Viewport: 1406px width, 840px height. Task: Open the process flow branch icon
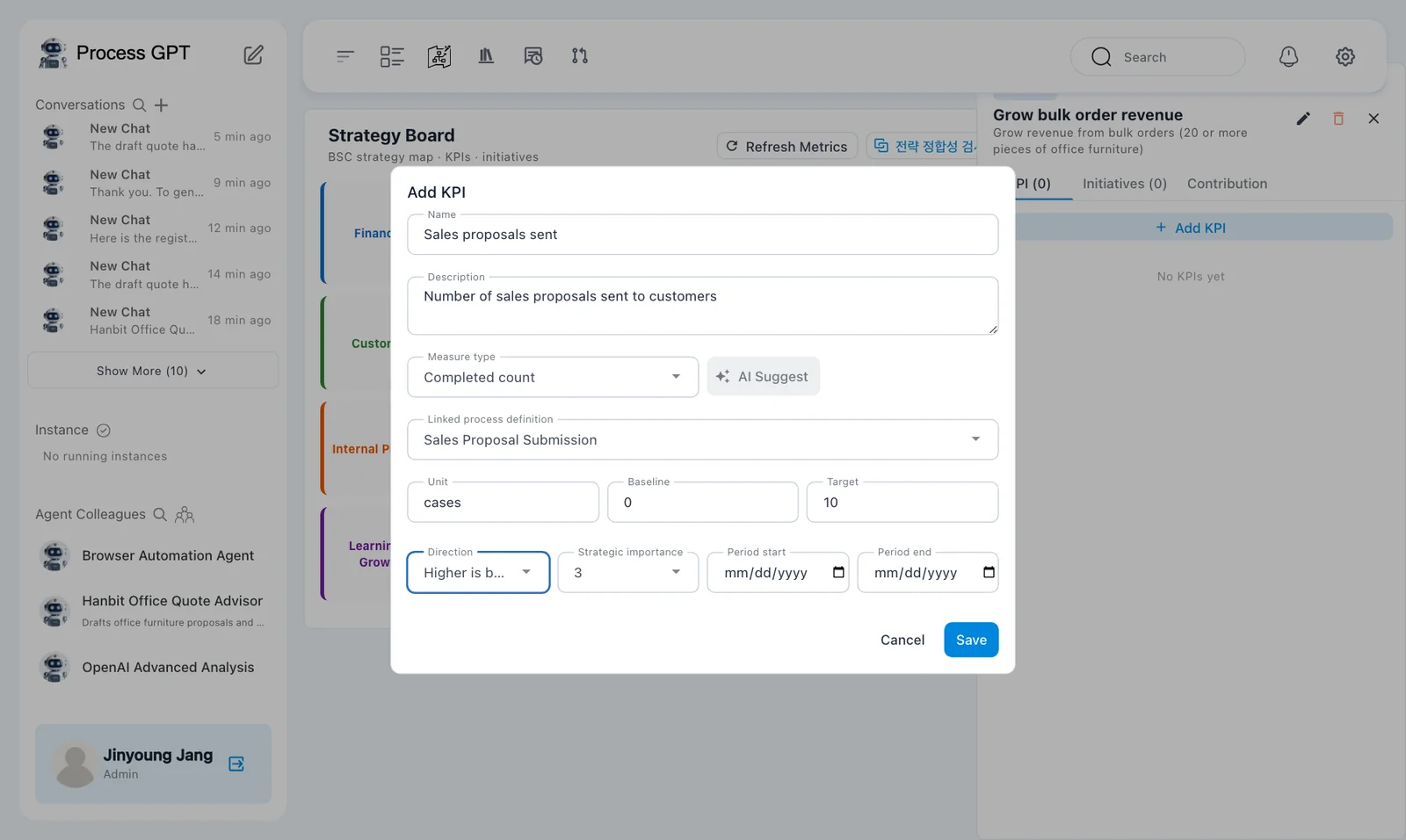[580, 56]
